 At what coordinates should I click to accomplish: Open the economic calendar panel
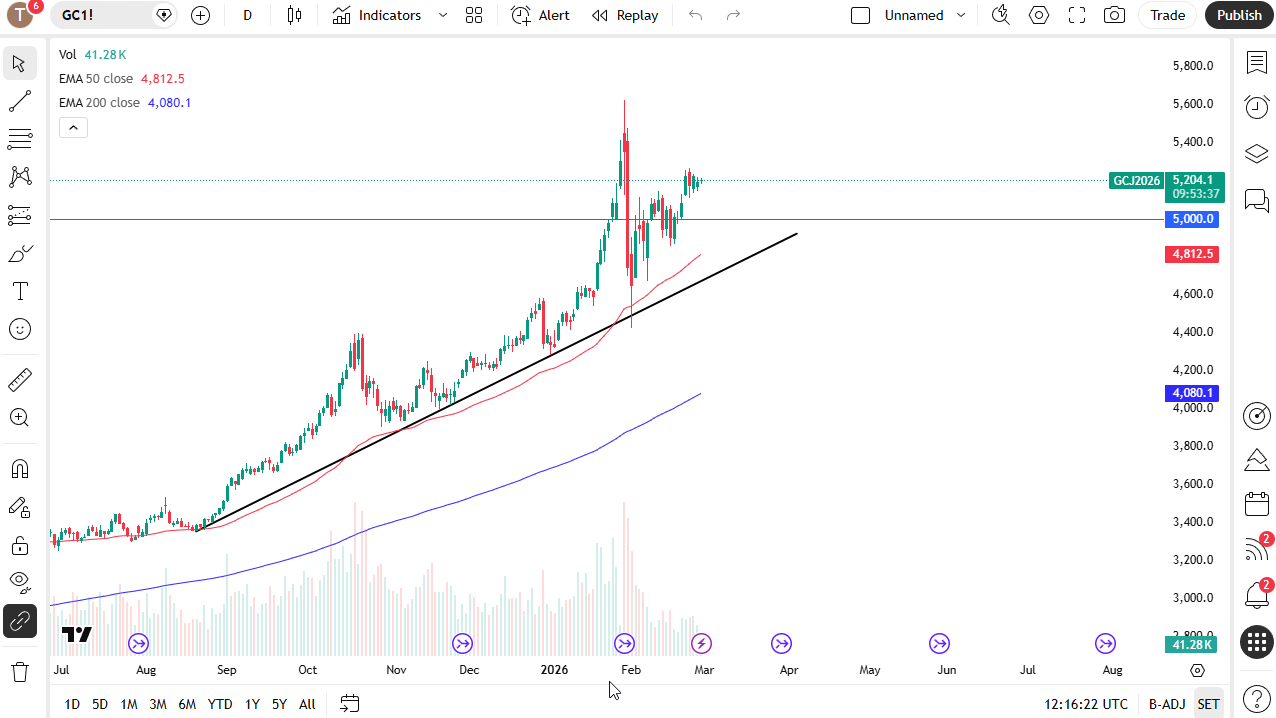coord(1256,505)
